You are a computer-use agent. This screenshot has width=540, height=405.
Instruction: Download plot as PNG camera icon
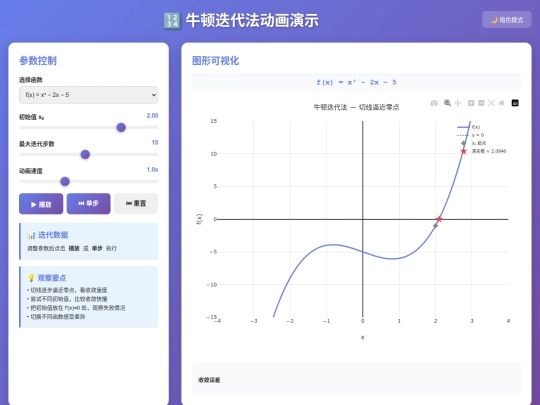click(x=434, y=103)
